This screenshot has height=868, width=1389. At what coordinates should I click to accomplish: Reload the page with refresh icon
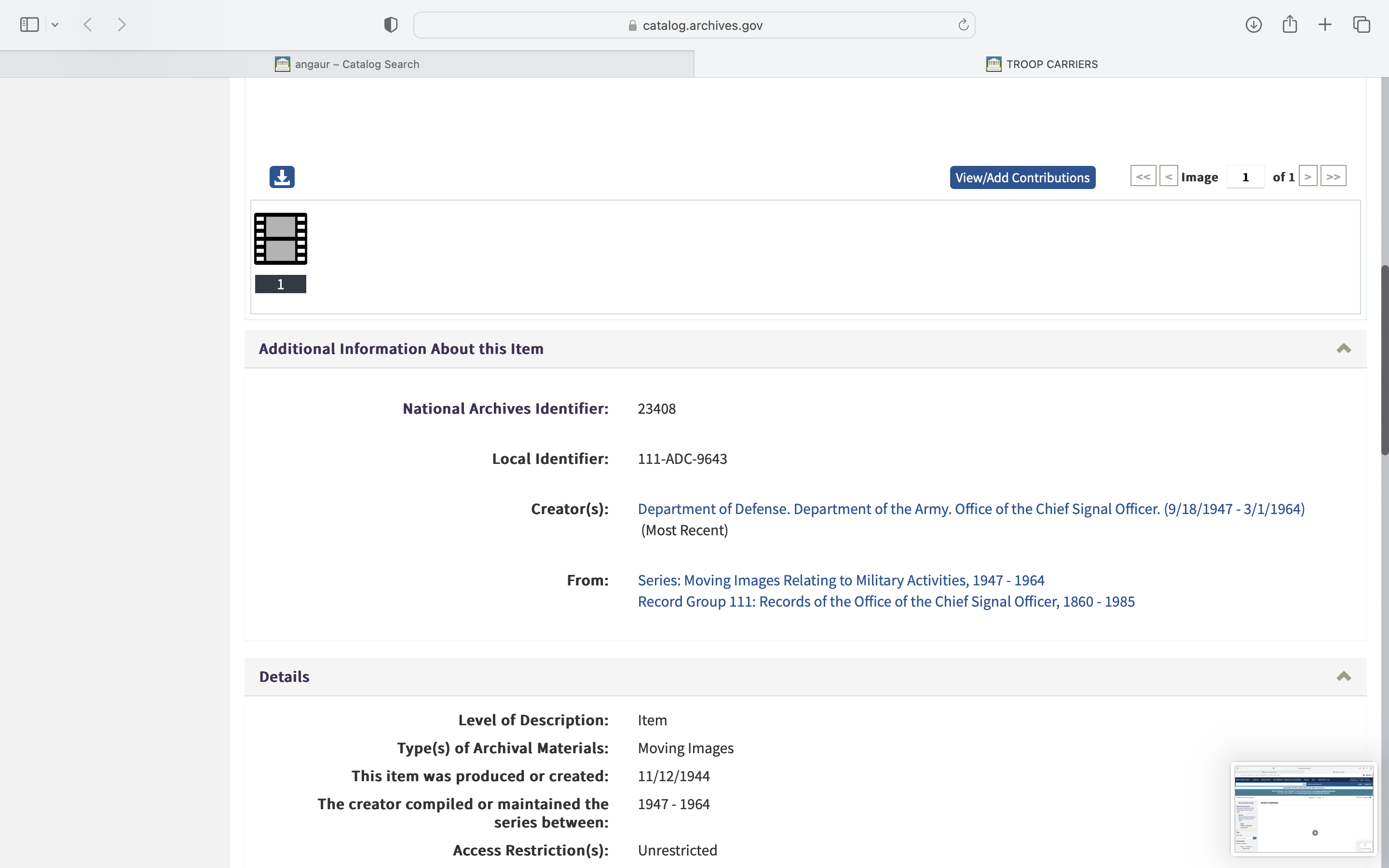[963, 25]
